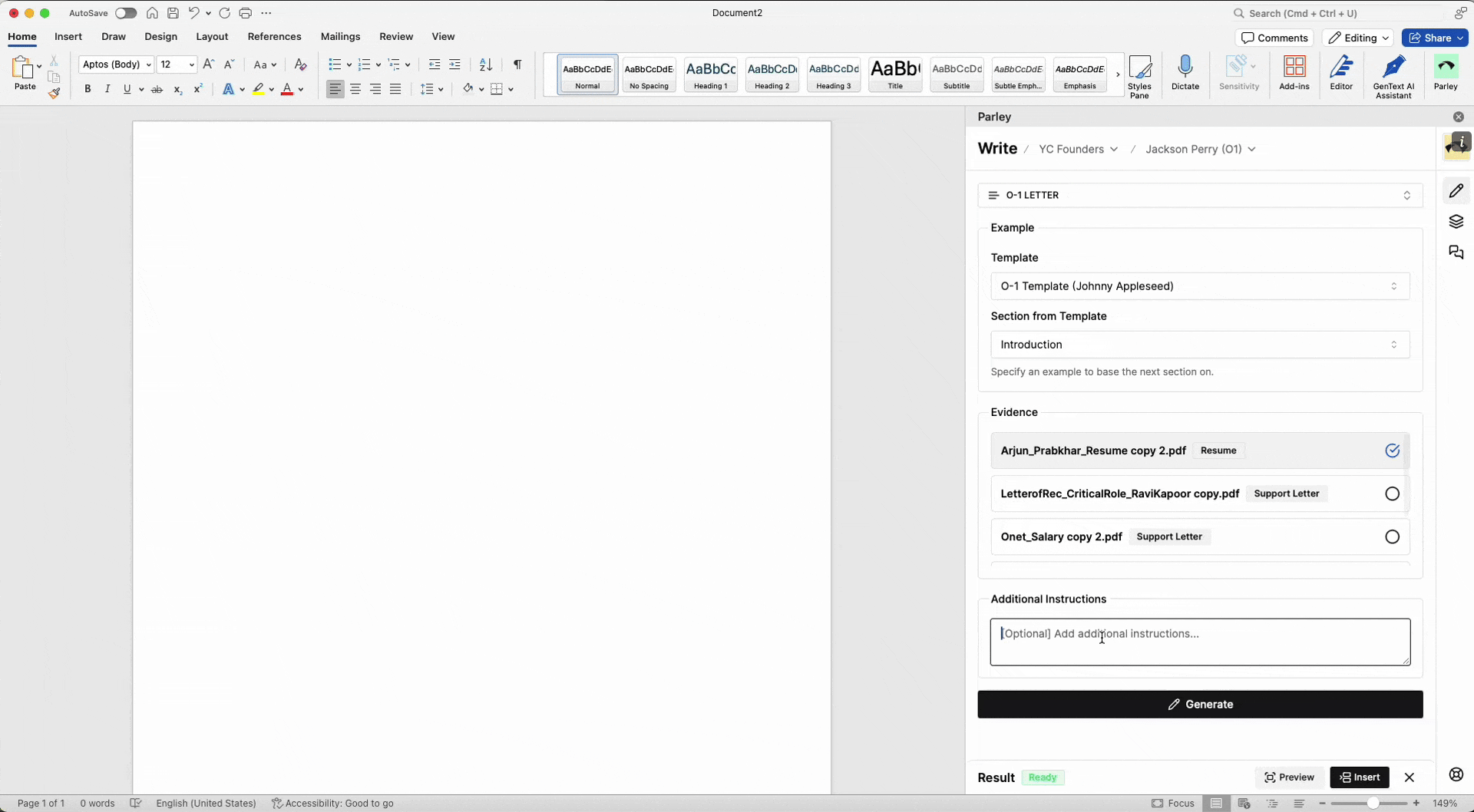Switch to the References tab
This screenshot has height=812, width=1474.
tap(274, 37)
